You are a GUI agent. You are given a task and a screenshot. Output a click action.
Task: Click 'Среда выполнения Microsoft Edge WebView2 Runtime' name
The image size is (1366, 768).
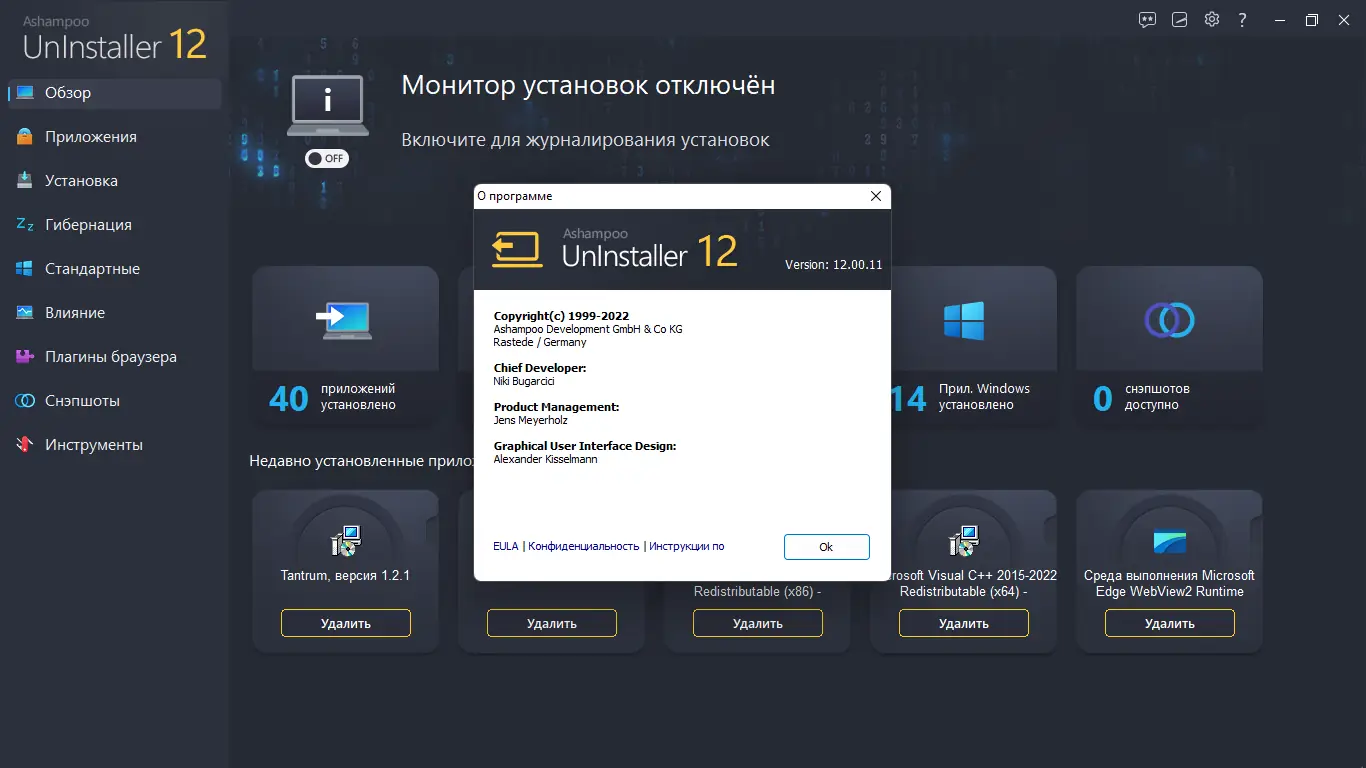[1169, 584]
